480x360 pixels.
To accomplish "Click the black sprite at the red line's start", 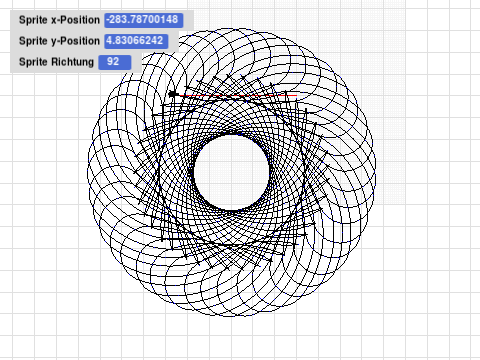I will tap(173, 94).
